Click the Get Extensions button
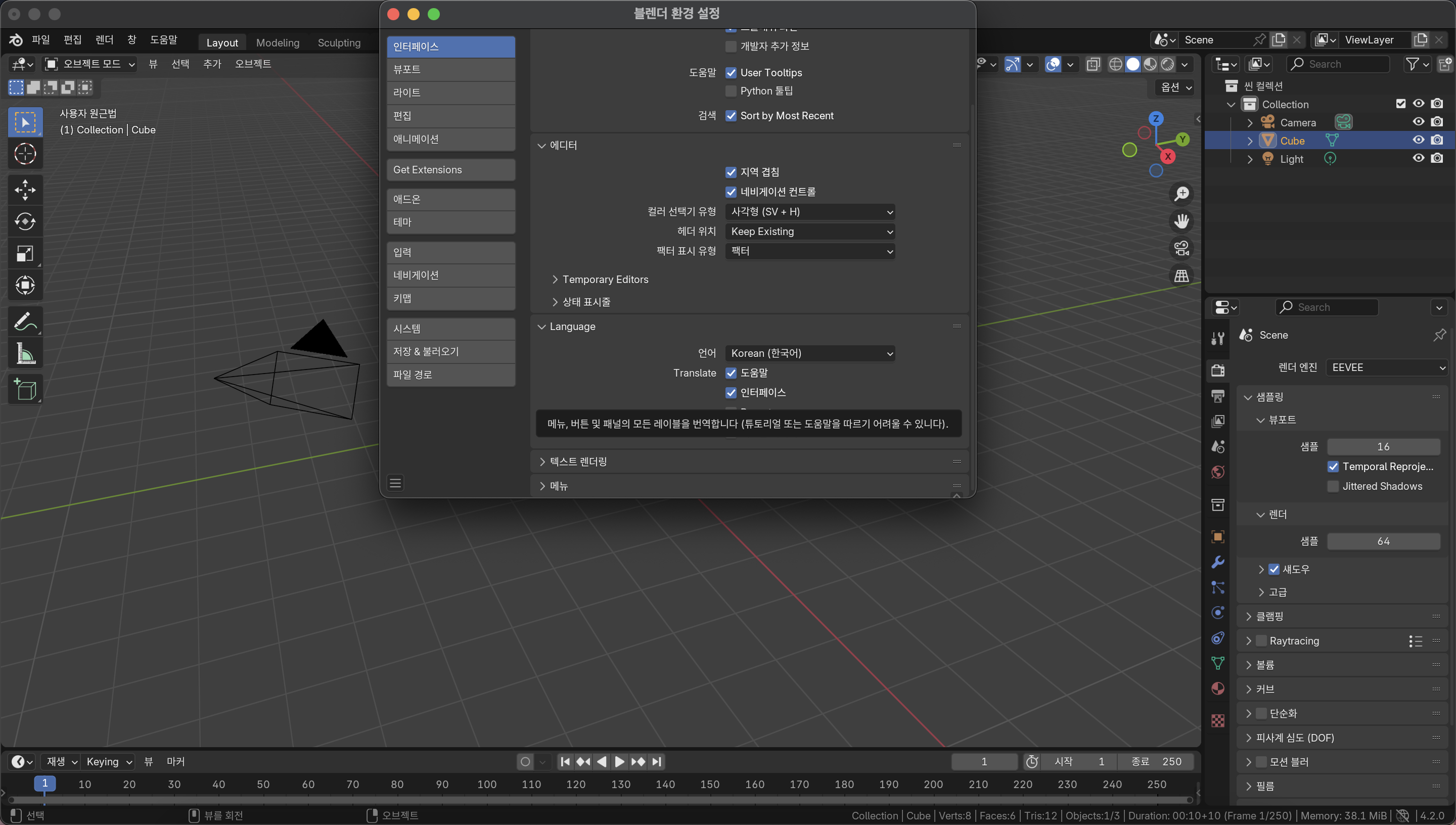 click(450, 169)
